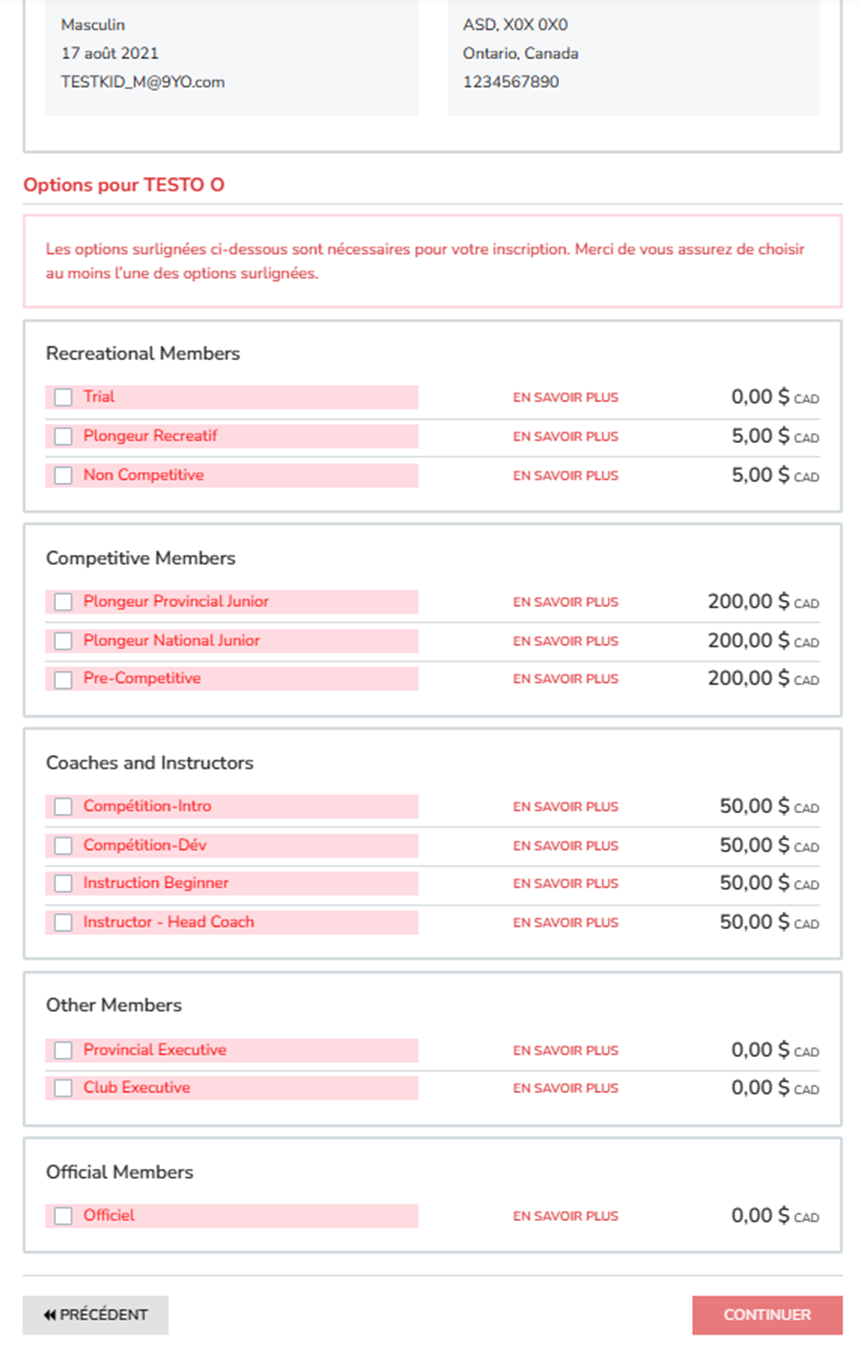The height and width of the screenshot is (1350, 861).
Task: View En savoir plus for Instruction Beginner
Action: coord(566,884)
